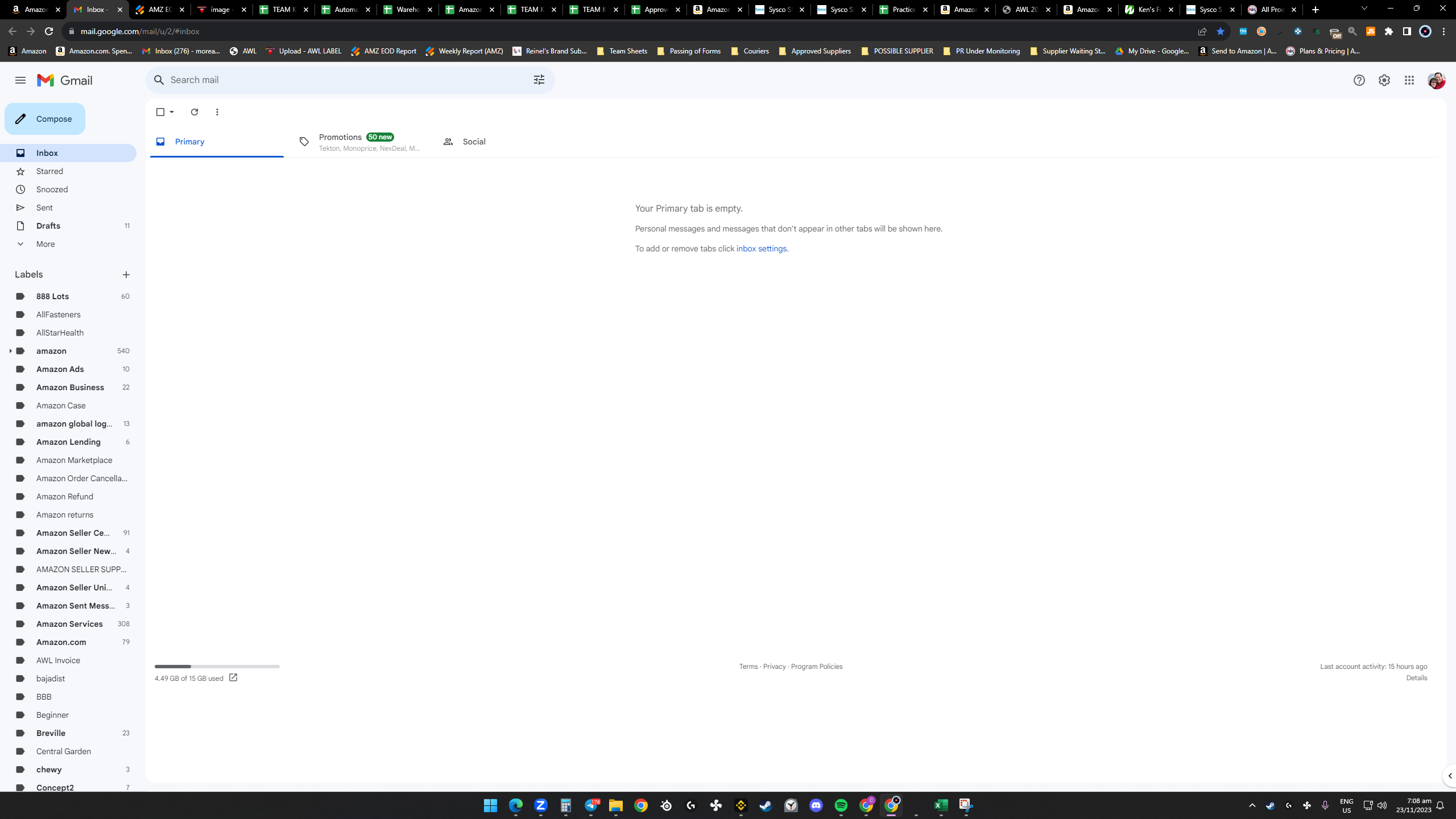Open the Approved Suppliers bookmark folder

pos(815,51)
